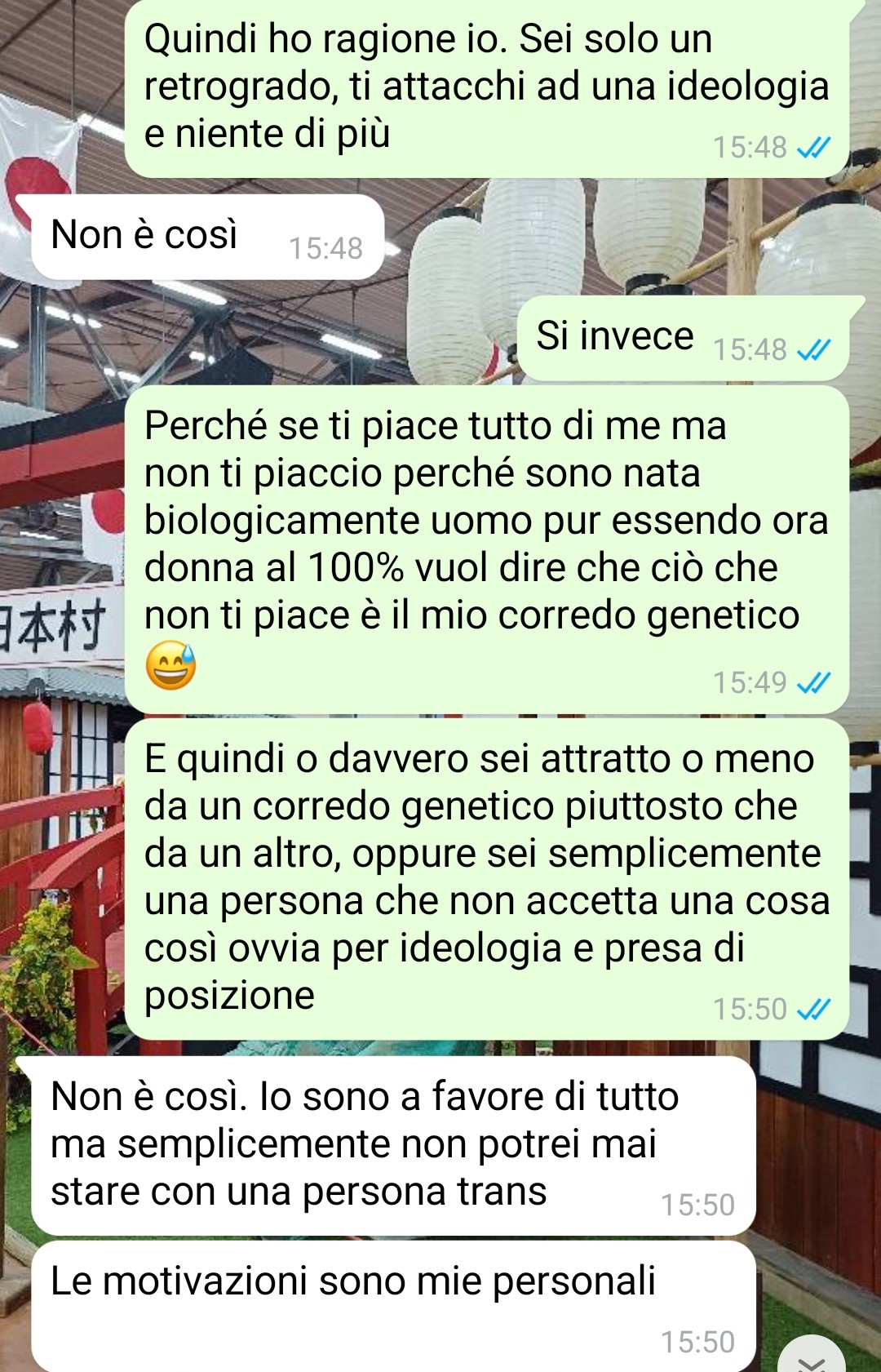Select the 'Si invece' message bubble
This screenshot has height=1372, width=881.
coord(684,338)
